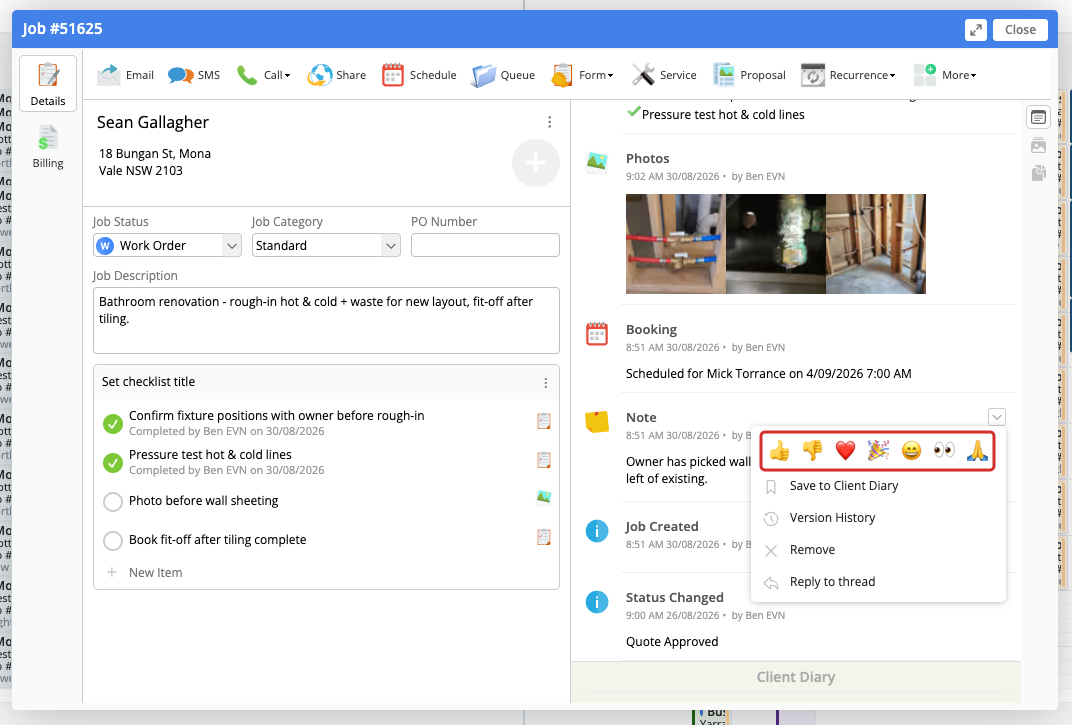
Task: Open the Schedule calendar tool
Action: [x=419, y=75]
